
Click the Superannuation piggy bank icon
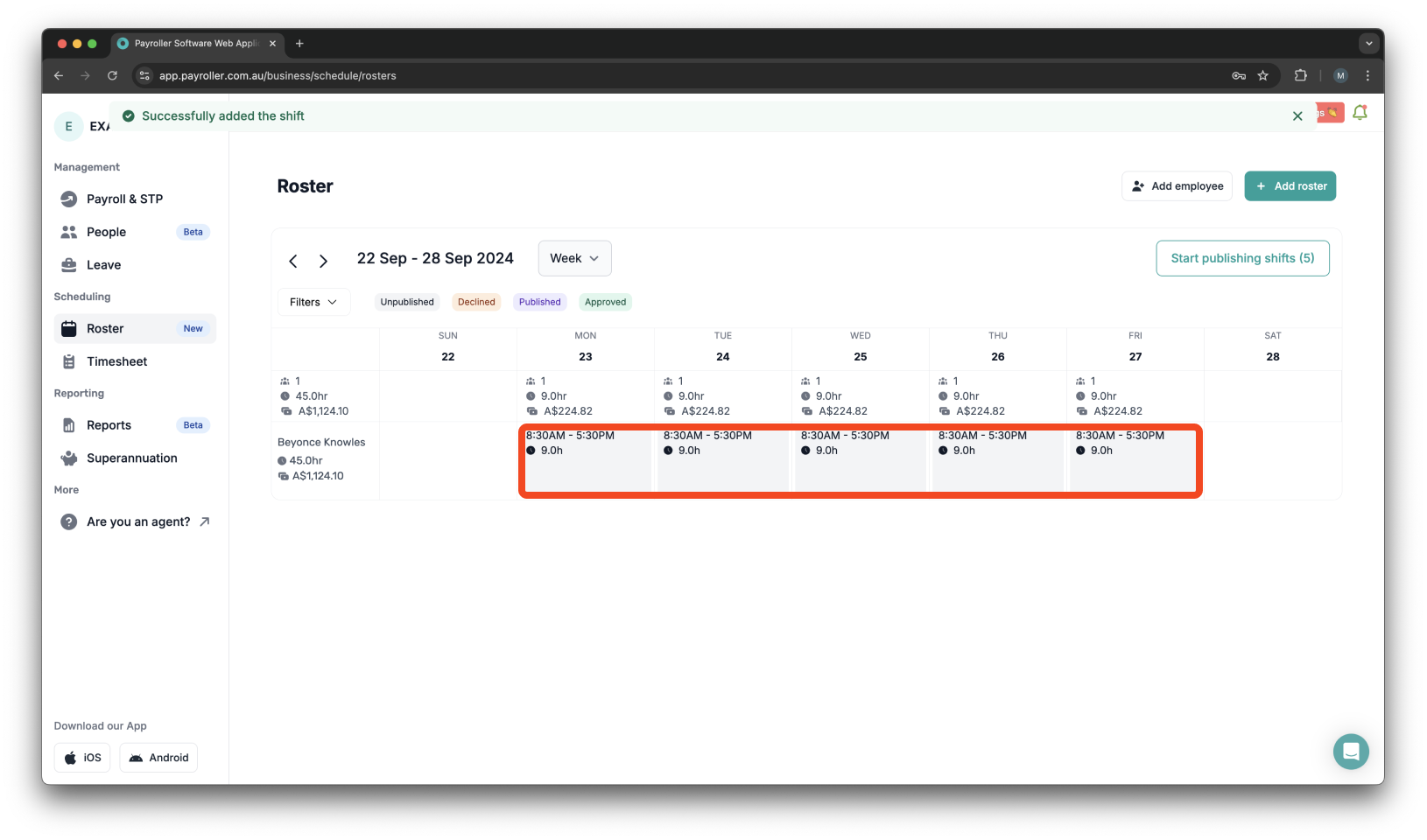(x=69, y=458)
